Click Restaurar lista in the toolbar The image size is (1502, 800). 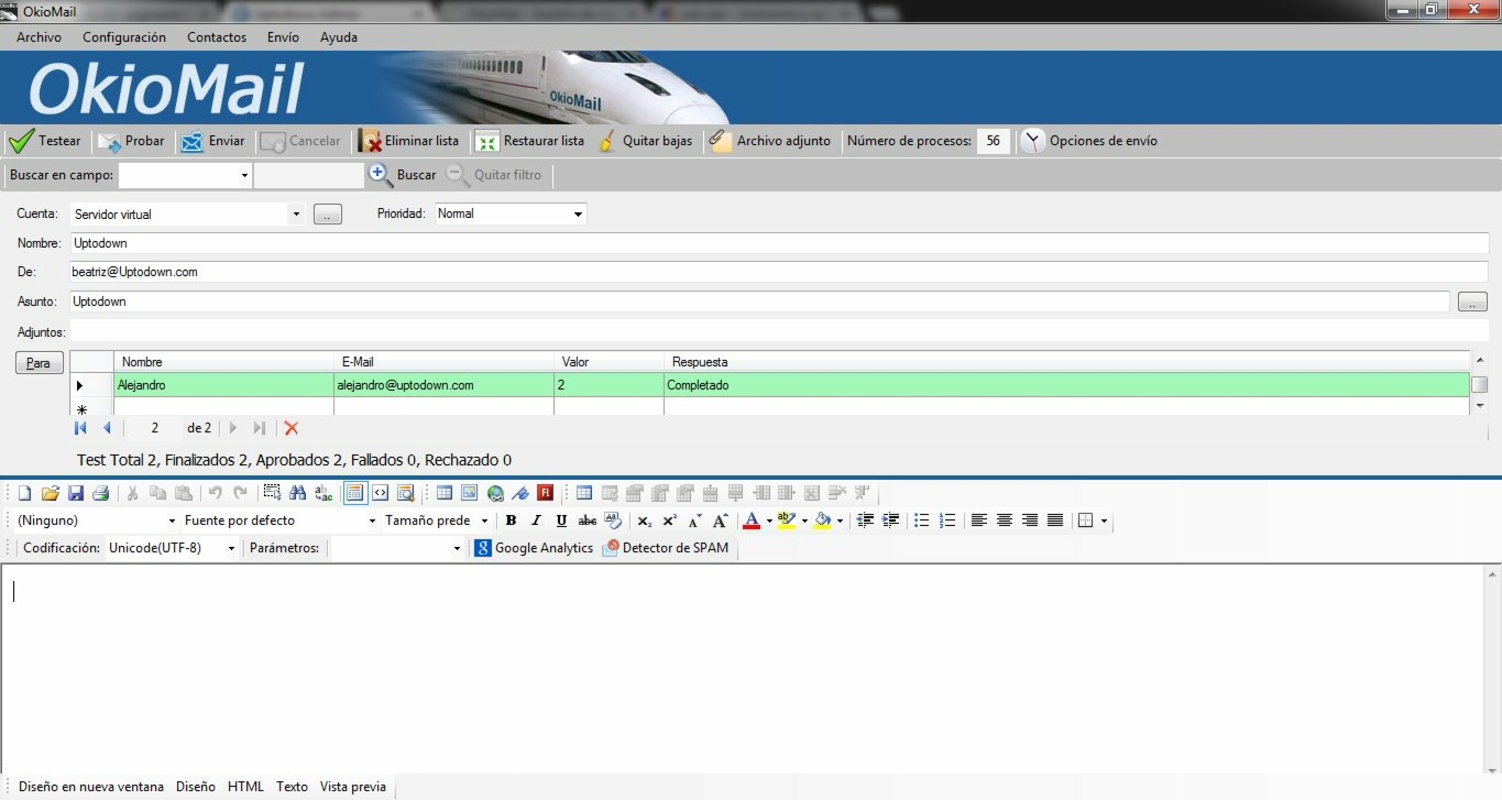[530, 141]
